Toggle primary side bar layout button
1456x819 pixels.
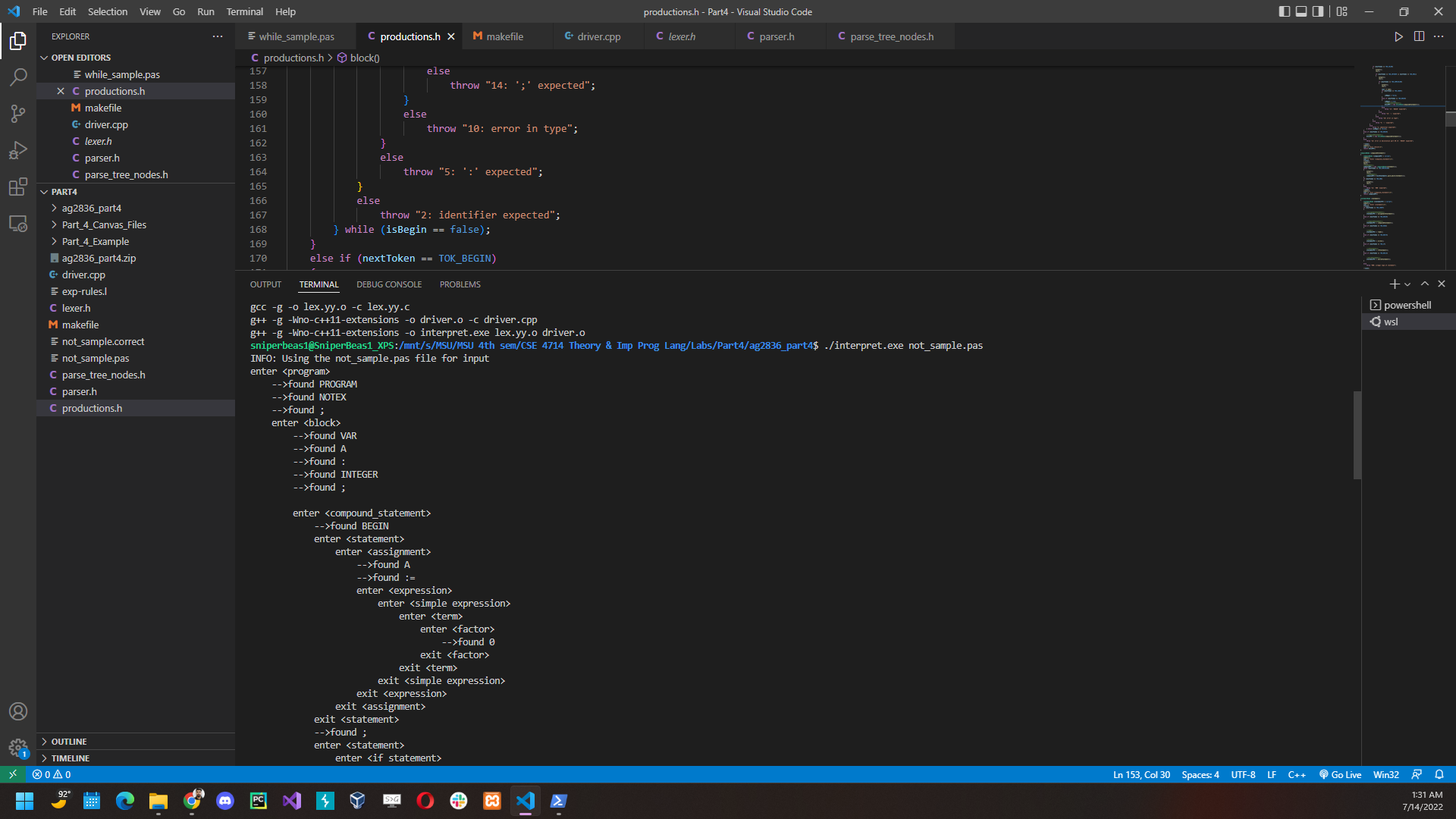(1284, 11)
